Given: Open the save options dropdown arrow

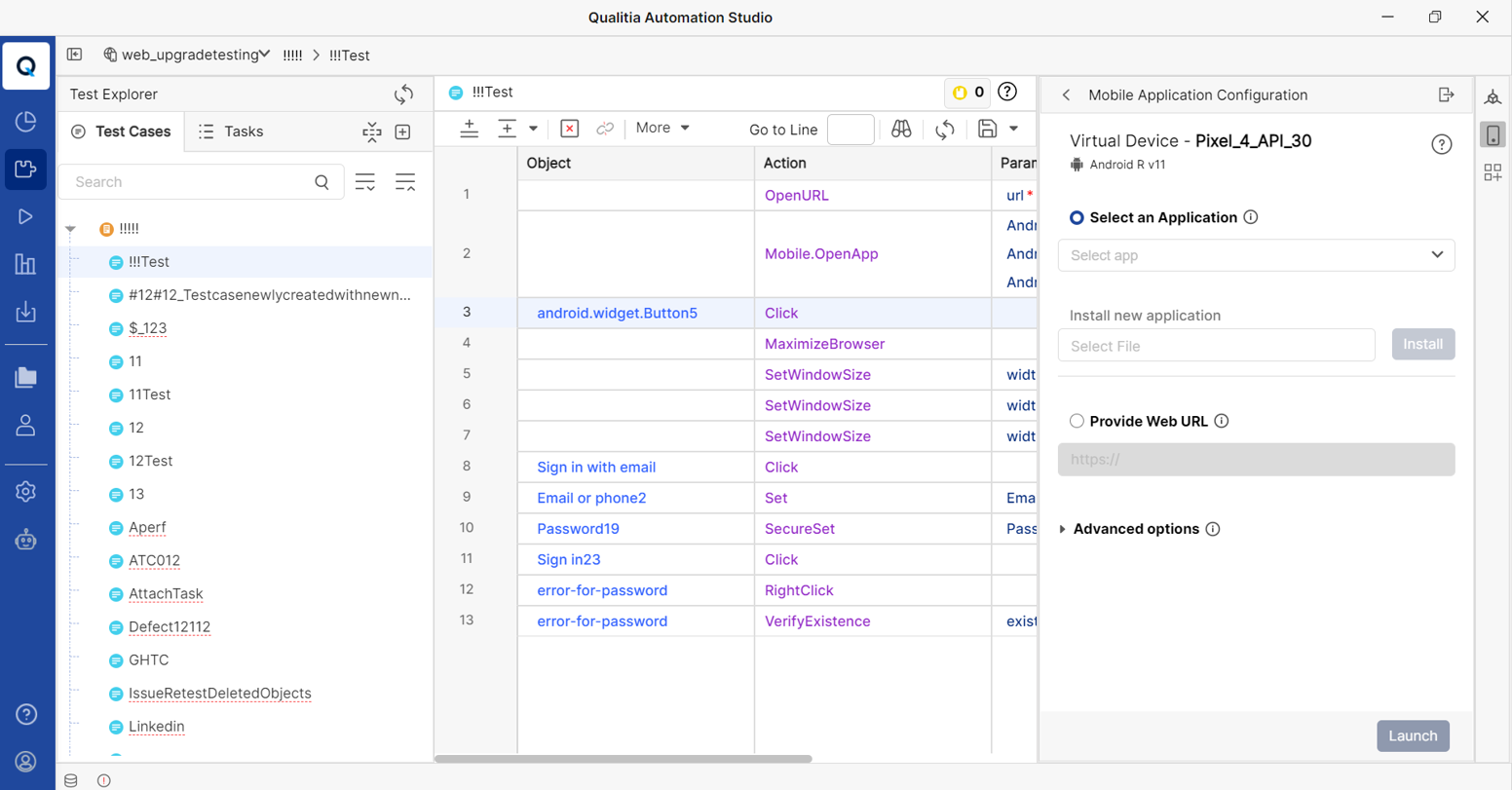Looking at the screenshot, I should 1013,129.
